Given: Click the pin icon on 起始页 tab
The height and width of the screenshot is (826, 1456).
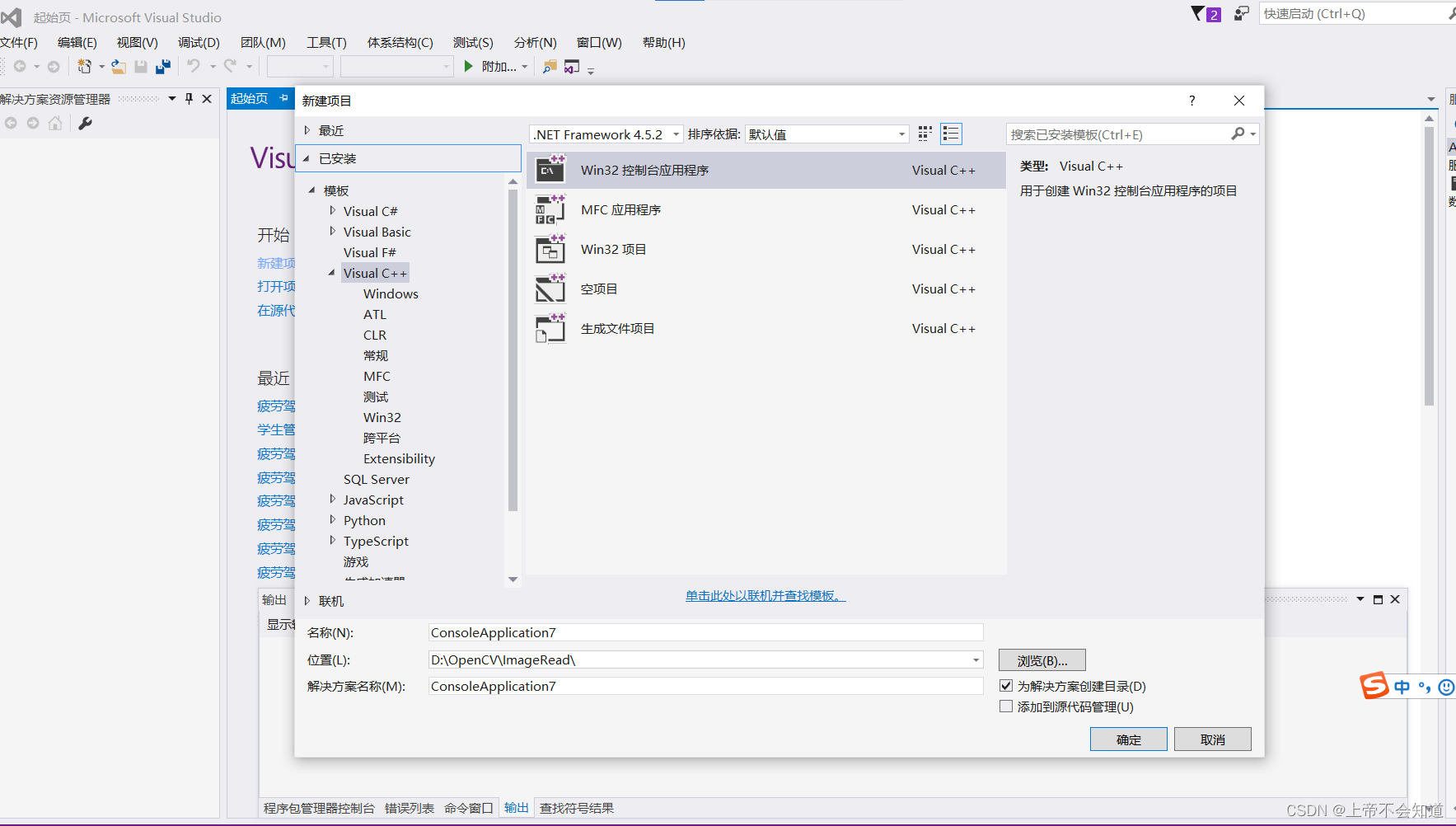Looking at the screenshot, I should pyautogui.click(x=283, y=98).
